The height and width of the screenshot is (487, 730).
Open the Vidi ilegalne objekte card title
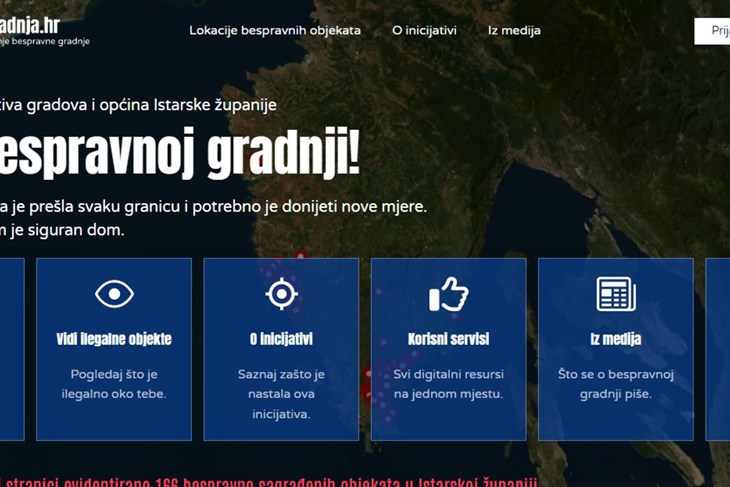(114, 339)
